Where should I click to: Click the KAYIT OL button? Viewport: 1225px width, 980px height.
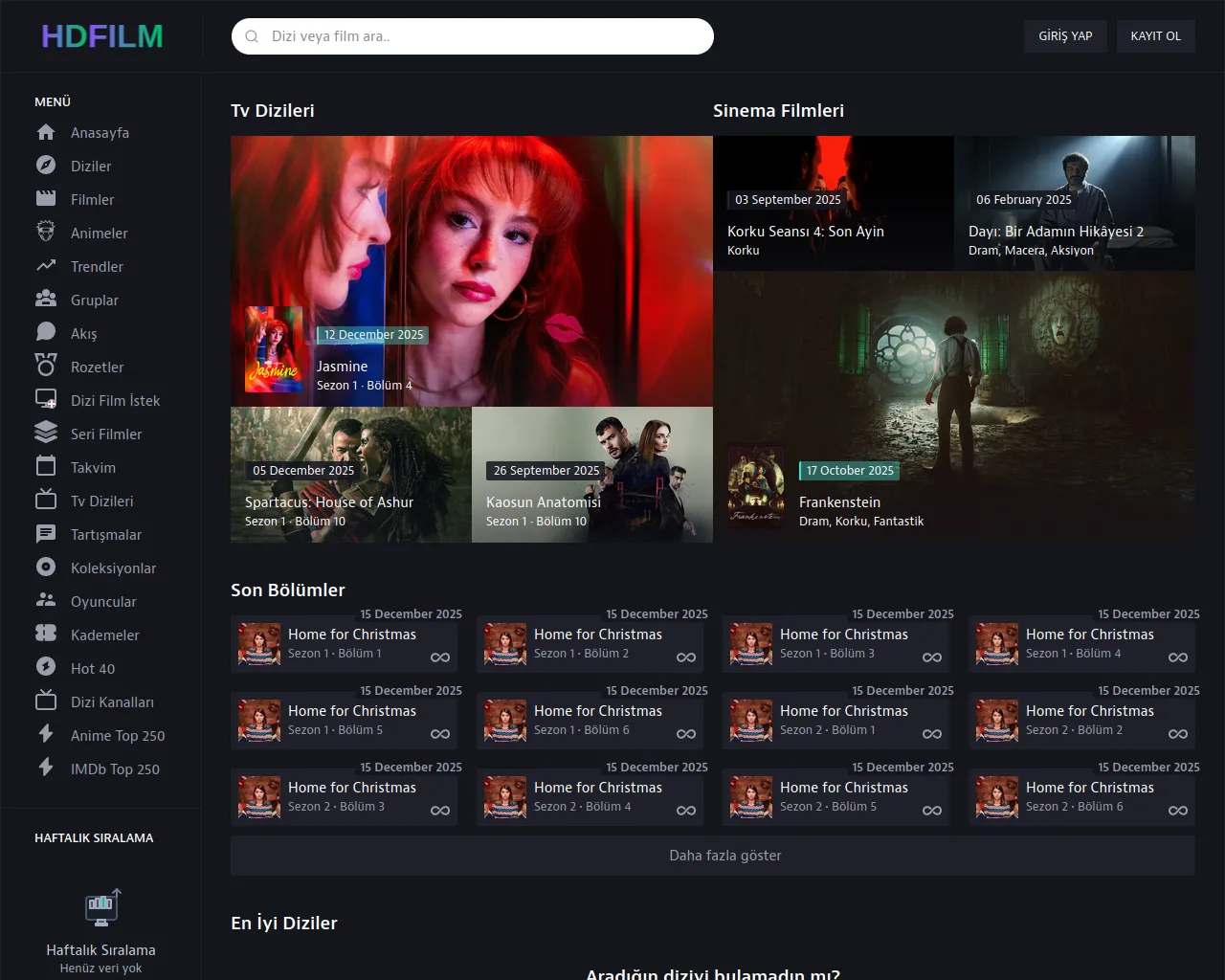point(1155,36)
